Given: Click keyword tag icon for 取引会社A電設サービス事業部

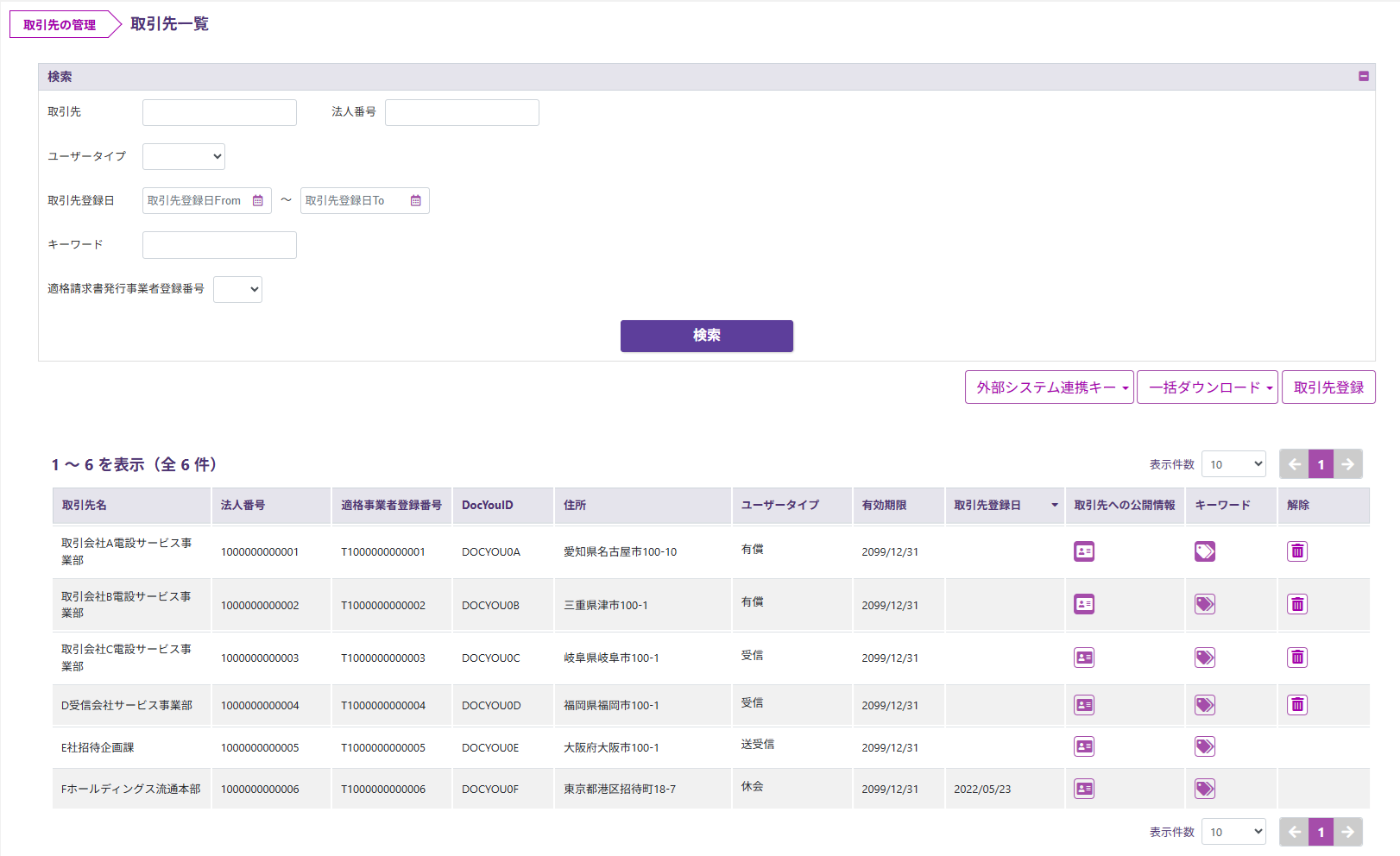Looking at the screenshot, I should click(1205, 551).
